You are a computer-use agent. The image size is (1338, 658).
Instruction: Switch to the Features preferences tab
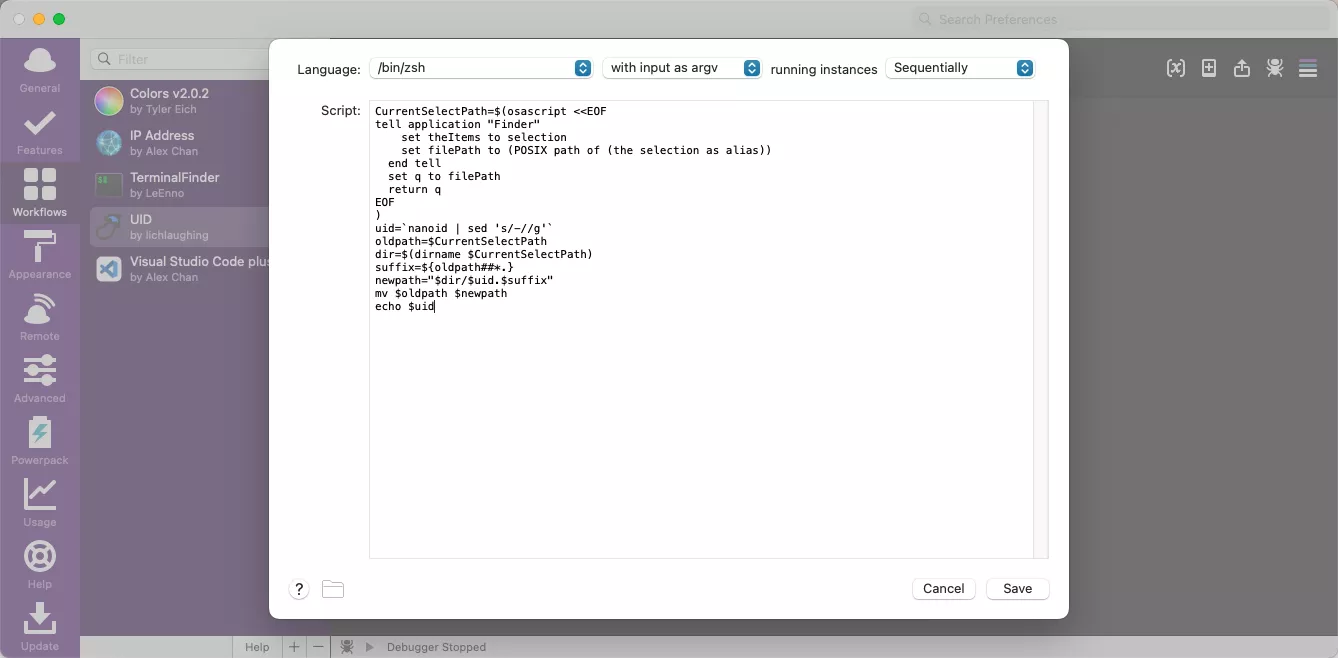(40, 133)
